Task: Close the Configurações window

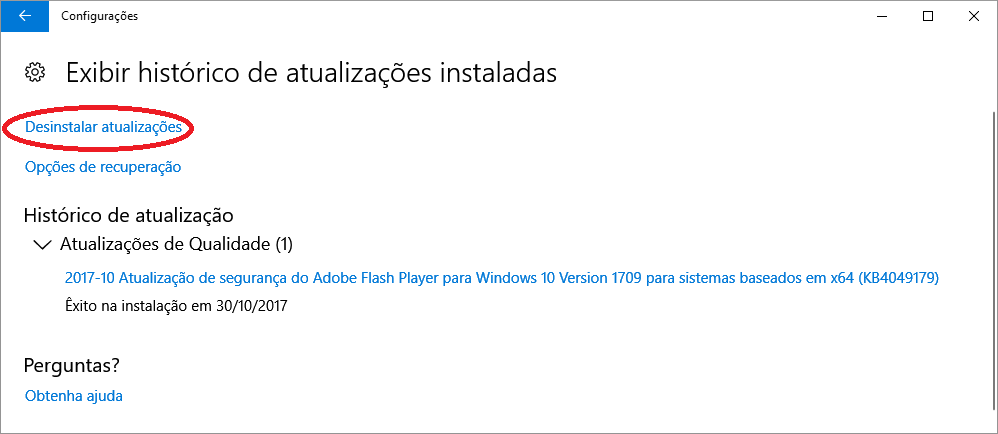Action: pos(973,16)
